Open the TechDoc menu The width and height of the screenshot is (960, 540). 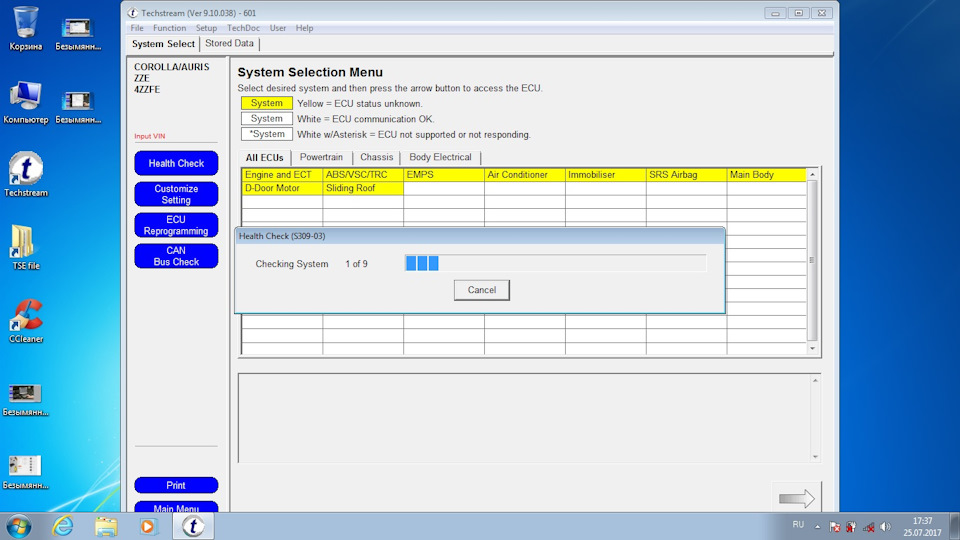tap(243, 28)
